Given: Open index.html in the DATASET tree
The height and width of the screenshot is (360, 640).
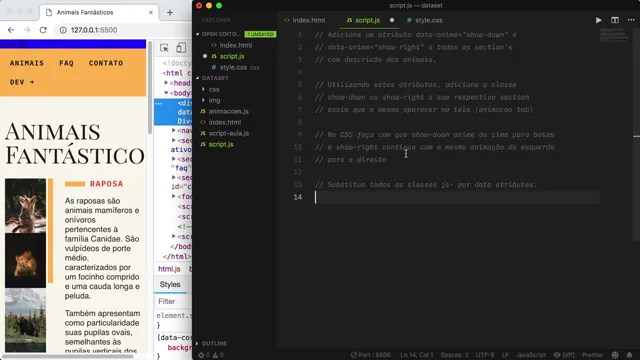Looking at the screenshot, I should (x=224, y=122).
